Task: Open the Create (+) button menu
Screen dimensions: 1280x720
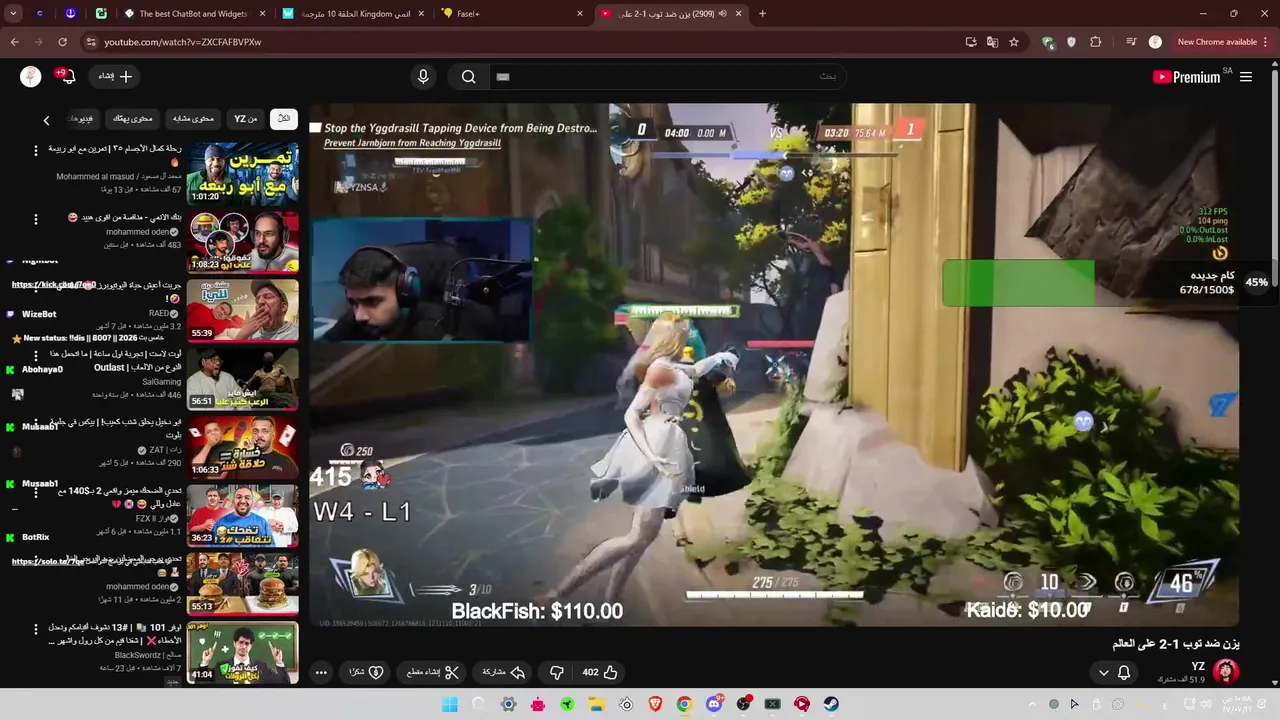Action: (x=115, y=77)
